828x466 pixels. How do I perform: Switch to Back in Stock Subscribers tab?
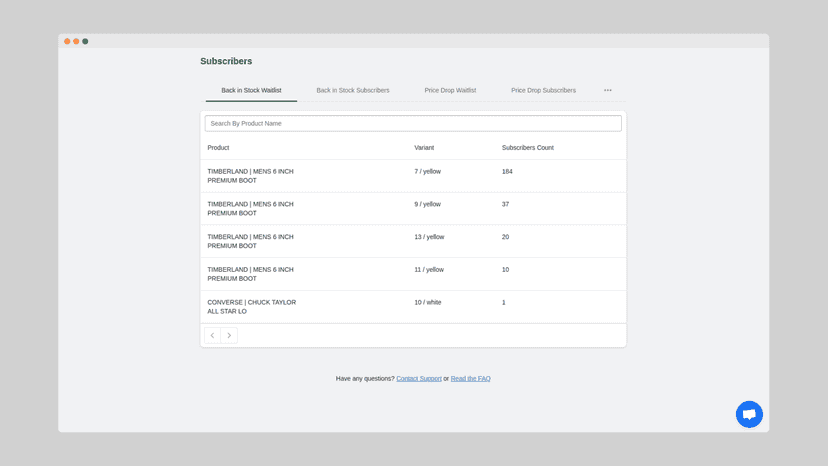[x=353, y=90]
